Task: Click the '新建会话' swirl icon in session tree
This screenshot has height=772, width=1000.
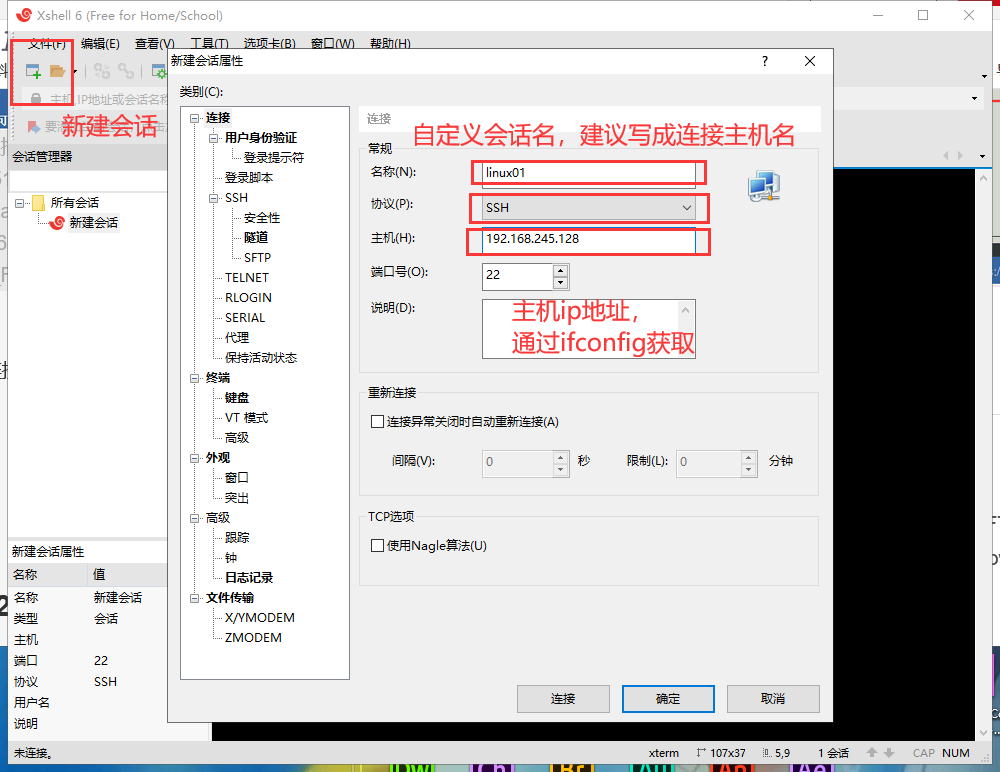Action: [x=57, y=223]
